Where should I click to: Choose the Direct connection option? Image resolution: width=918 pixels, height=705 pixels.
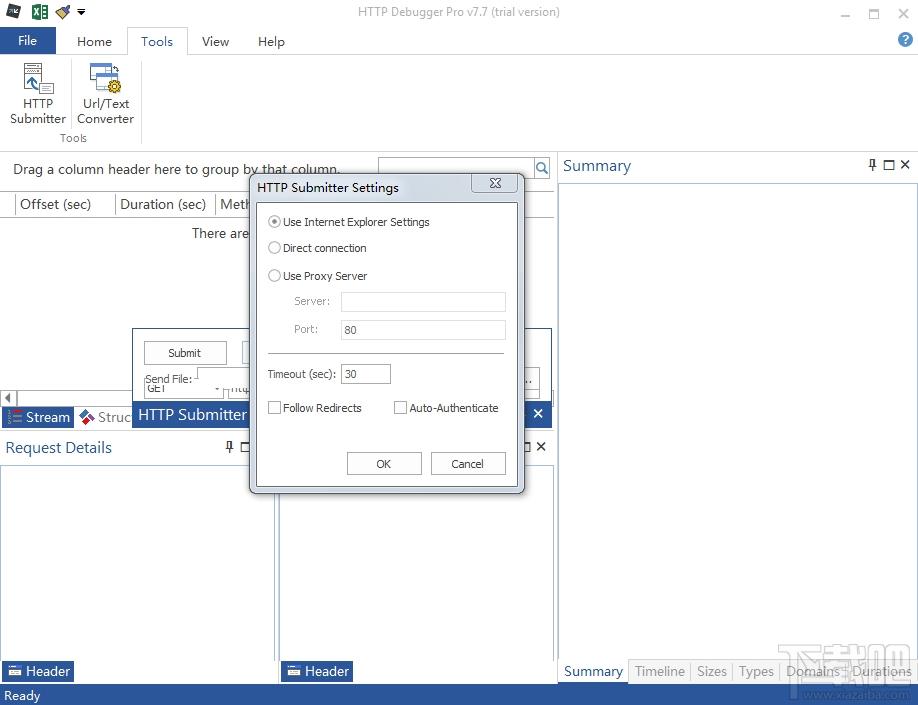tap(317, 248)
